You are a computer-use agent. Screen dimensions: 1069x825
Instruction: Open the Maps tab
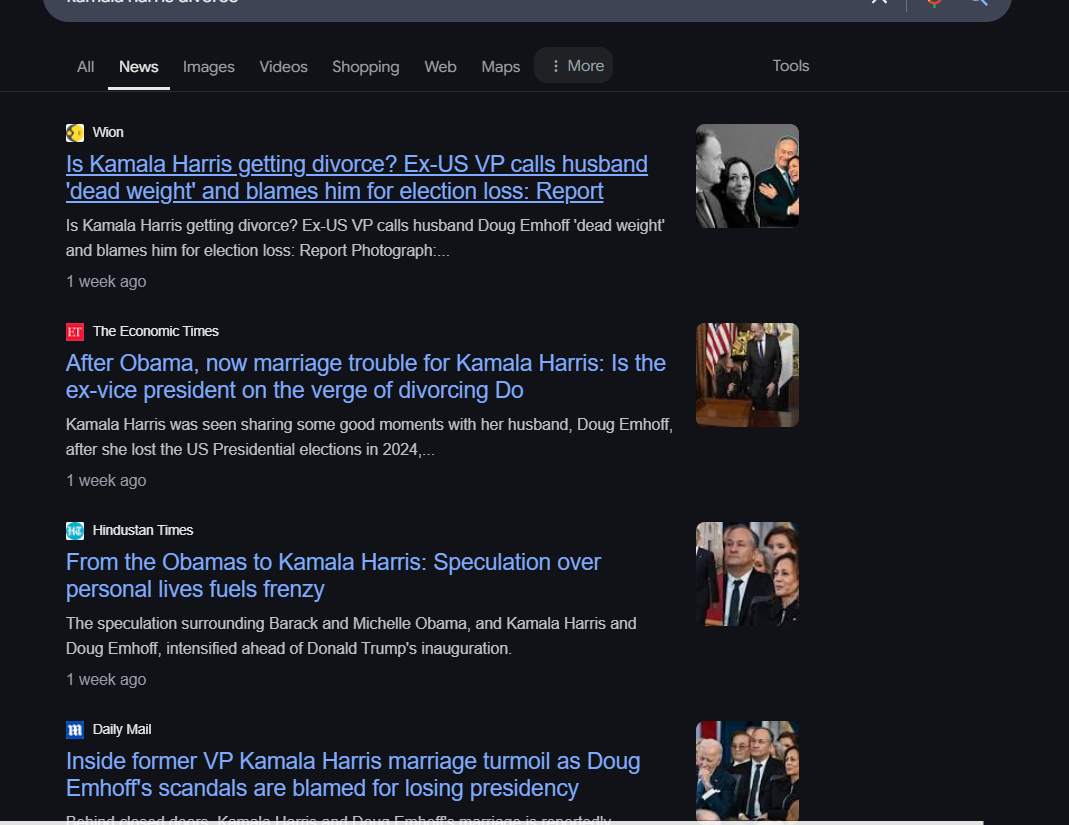click(501, 67)
